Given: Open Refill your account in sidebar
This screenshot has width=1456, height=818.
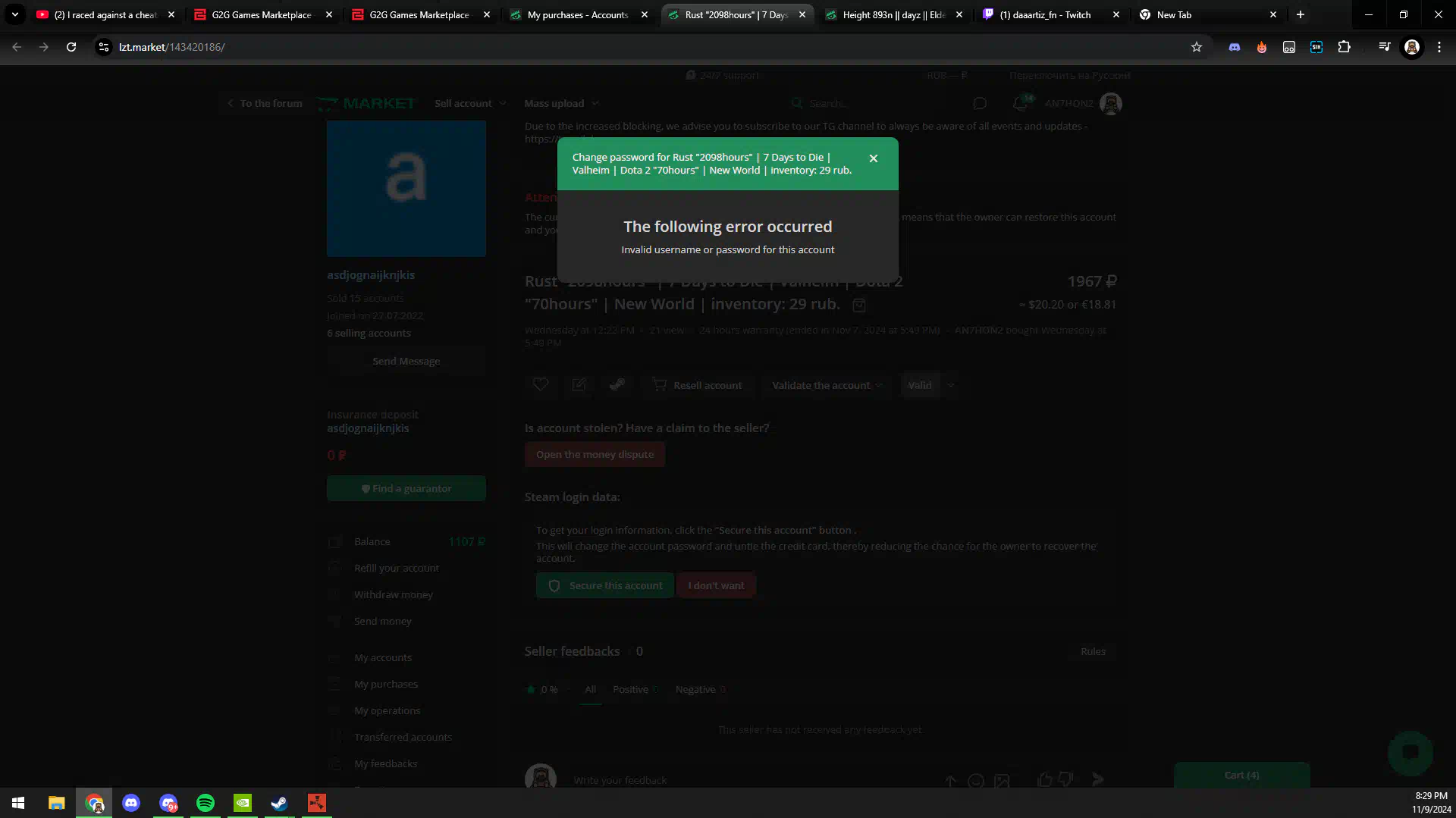Looking at the screenshot, I should tap(396, 568).
